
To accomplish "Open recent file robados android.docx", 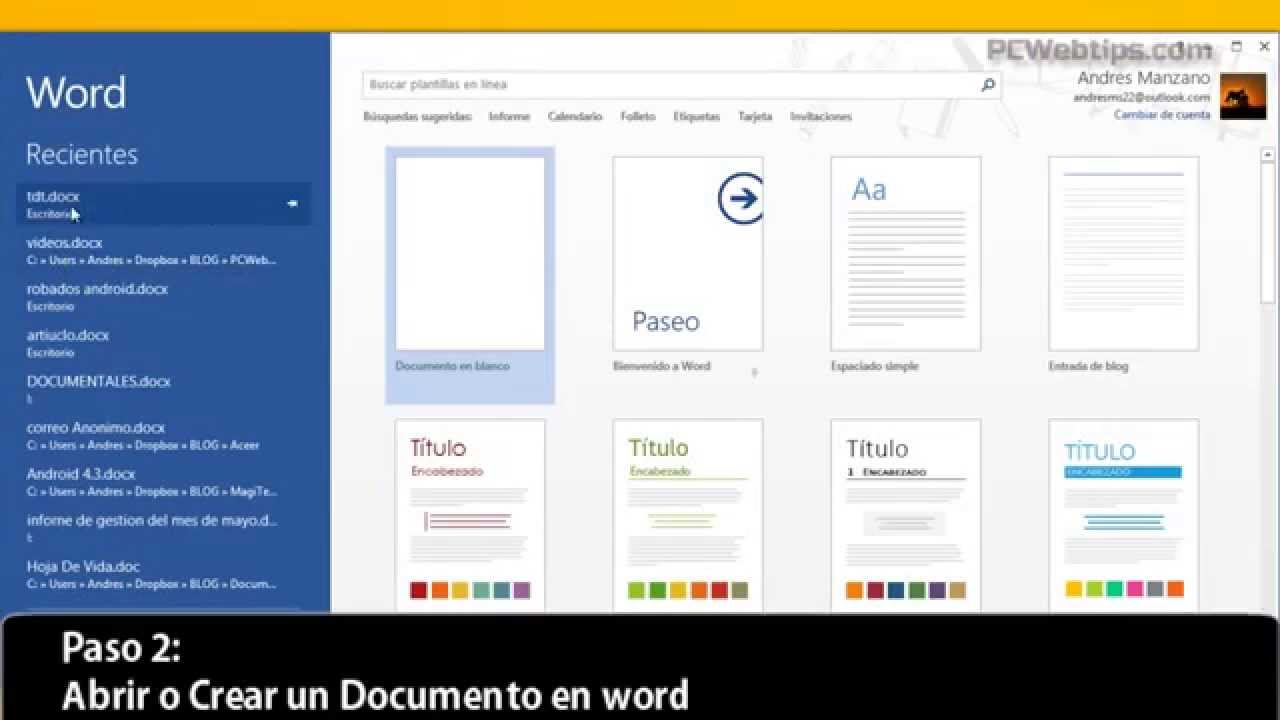I will pyautogui.click(x=163, y=296).
